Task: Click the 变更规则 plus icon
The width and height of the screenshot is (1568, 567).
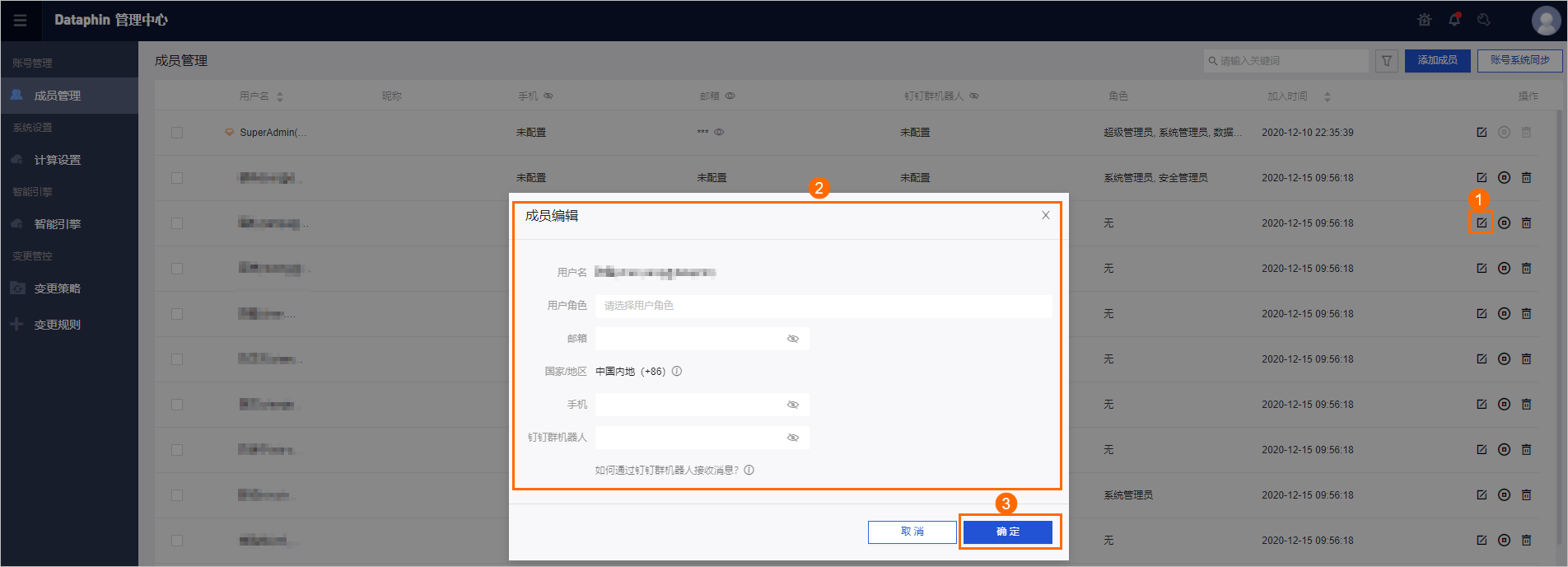Action: click(17, 325)
